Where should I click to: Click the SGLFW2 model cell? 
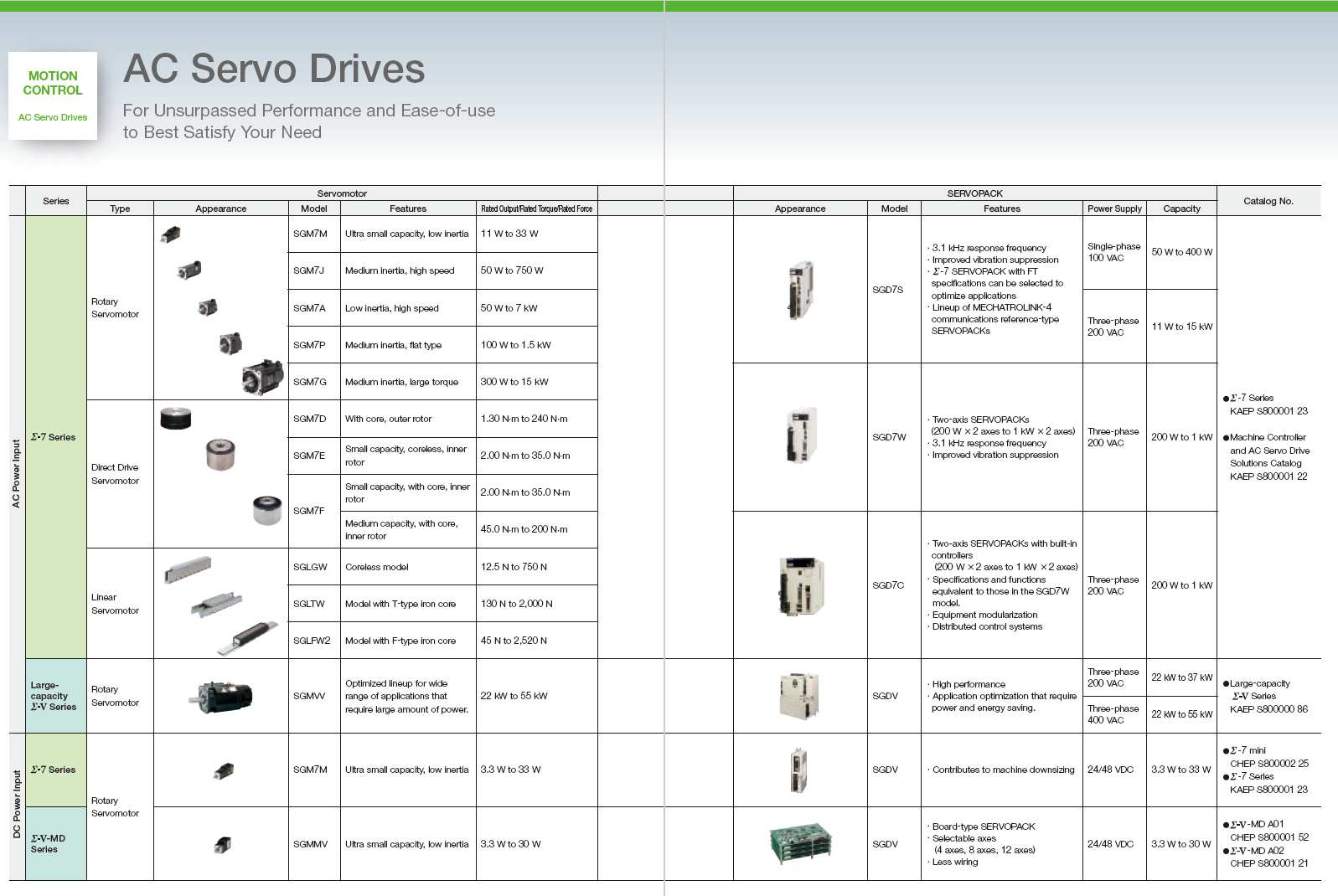pos(314,641)
